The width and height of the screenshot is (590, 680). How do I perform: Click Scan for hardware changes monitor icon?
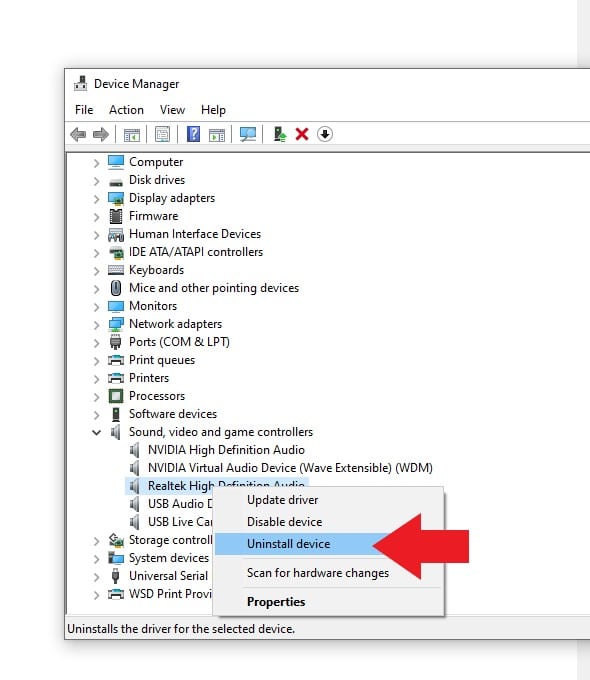point(248,134)
